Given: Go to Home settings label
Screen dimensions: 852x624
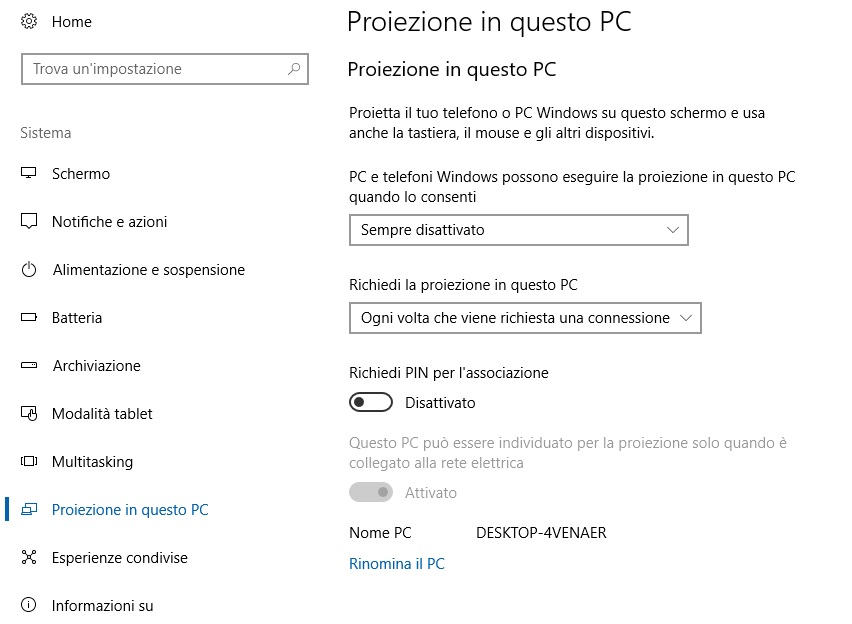Looking at the screenshot, I should [72, 22].
